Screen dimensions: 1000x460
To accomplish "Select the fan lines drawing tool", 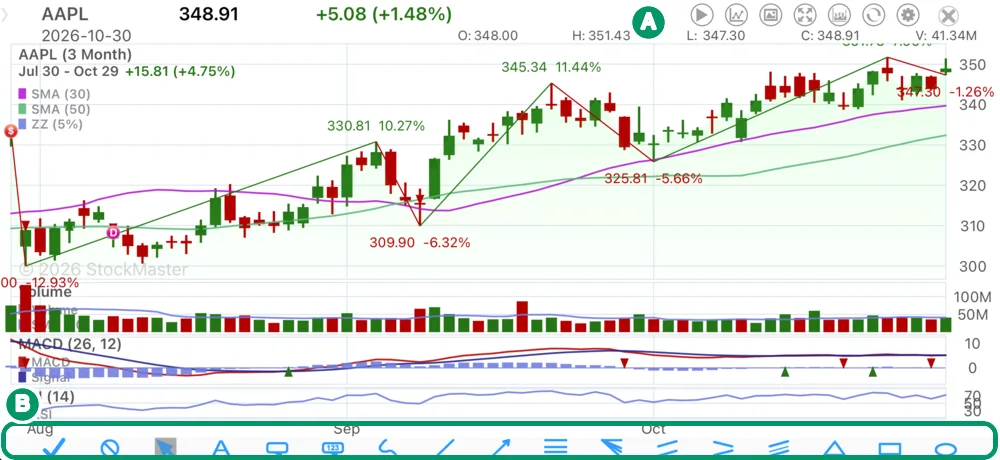I will (611, 447).
